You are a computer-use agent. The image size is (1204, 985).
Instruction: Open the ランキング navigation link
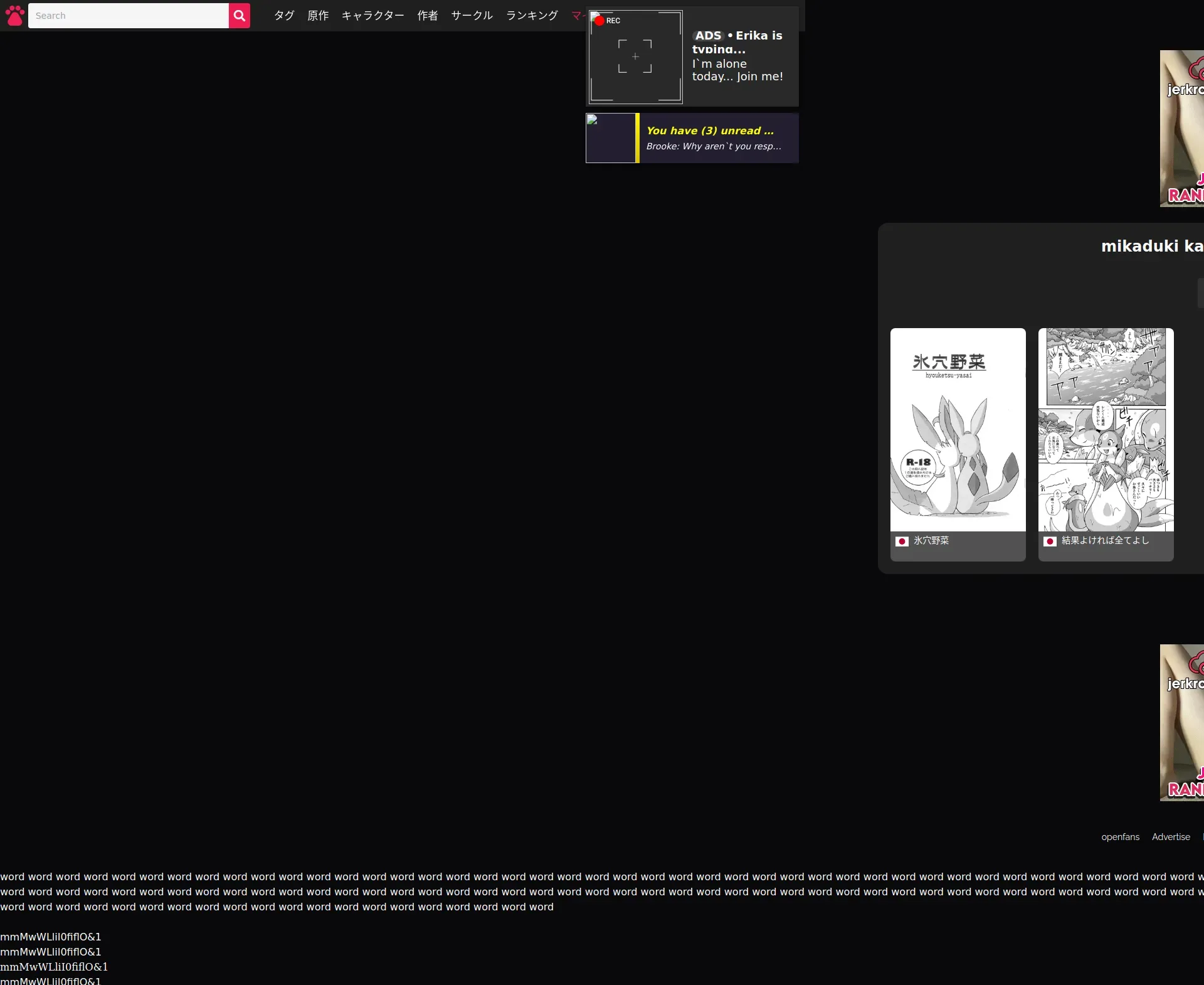point(532,16)
